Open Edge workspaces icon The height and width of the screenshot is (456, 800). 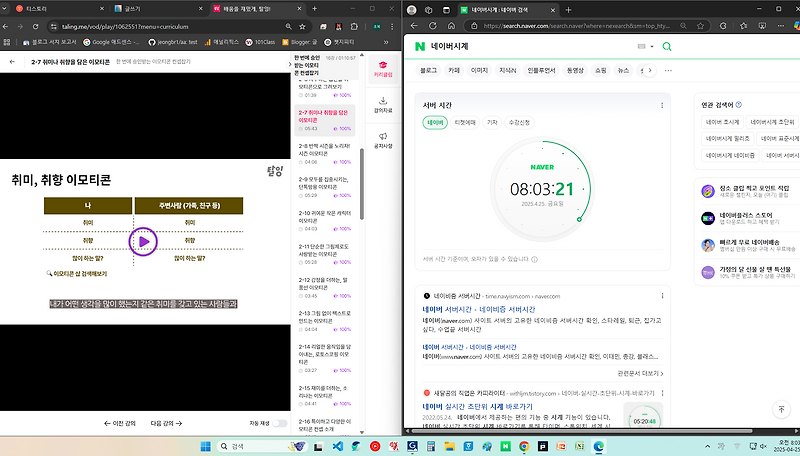coord(429,10)
